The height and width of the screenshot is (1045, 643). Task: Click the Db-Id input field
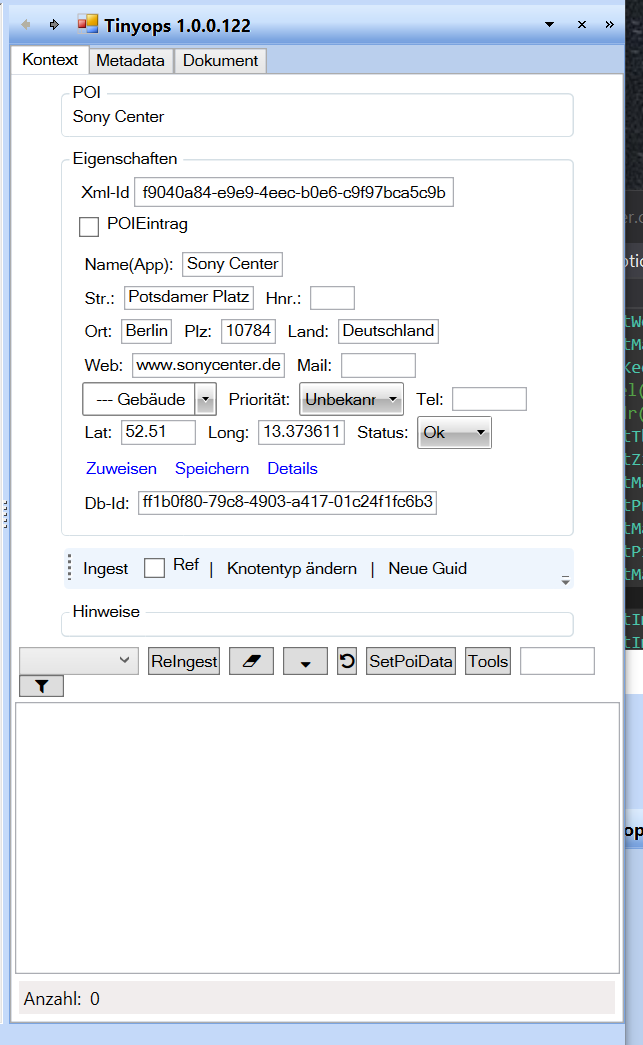(x=288, y=502)
